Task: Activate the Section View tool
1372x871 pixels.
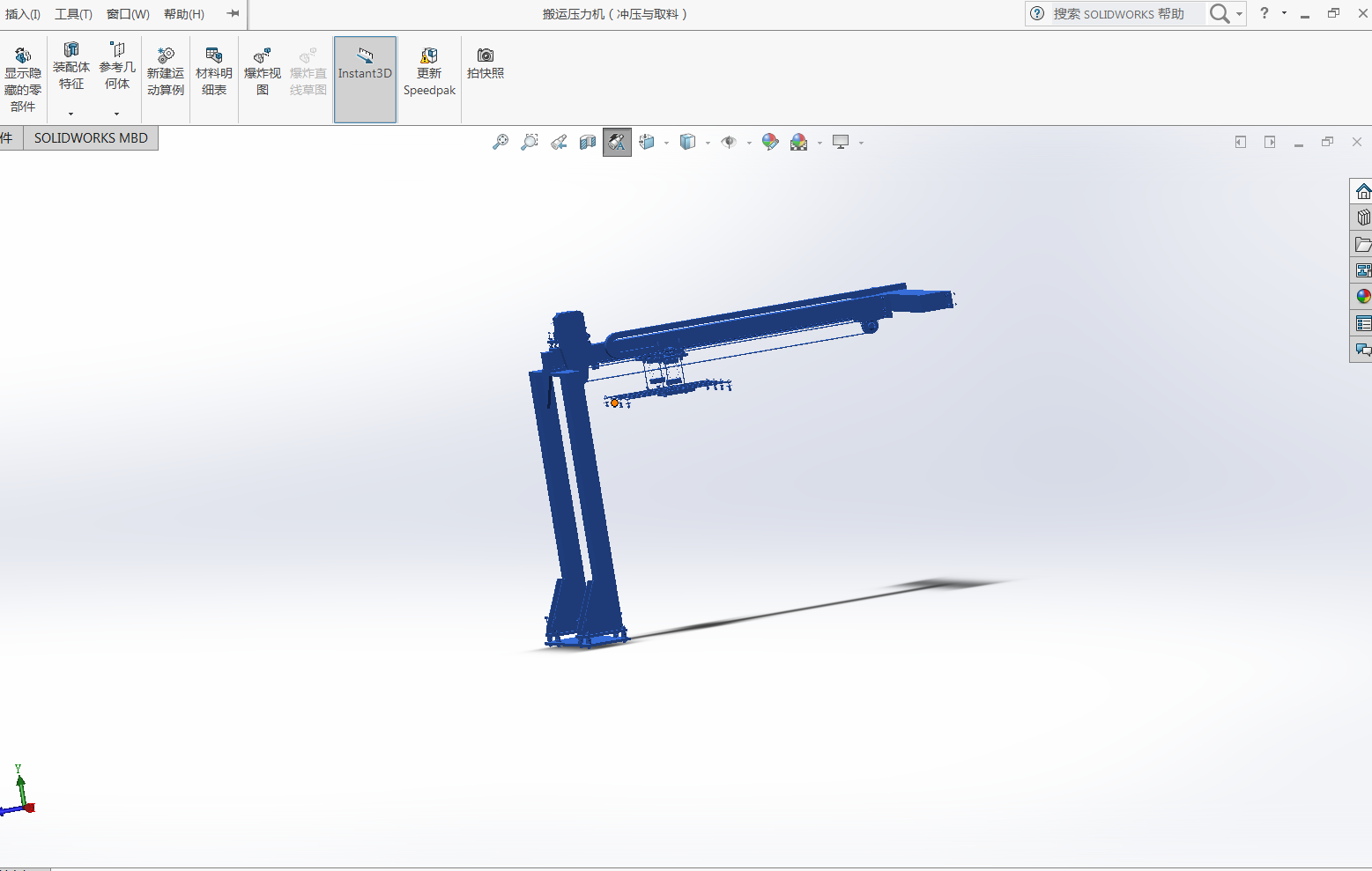Action: pos(588,142)
